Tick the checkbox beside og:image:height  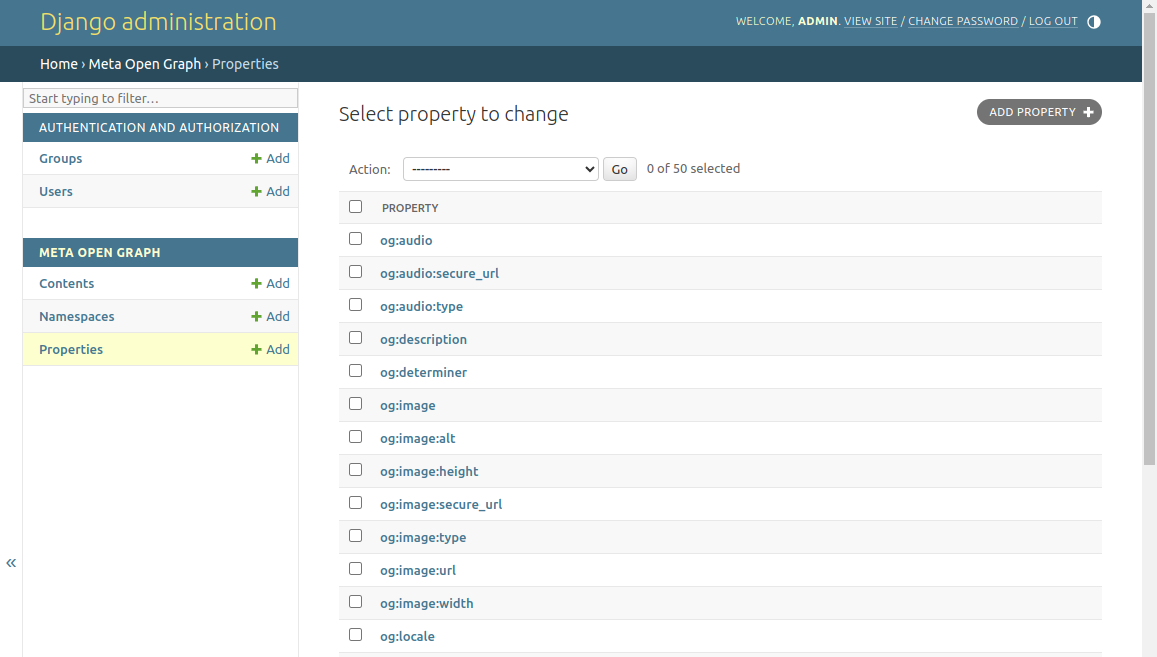coord(356,469)
